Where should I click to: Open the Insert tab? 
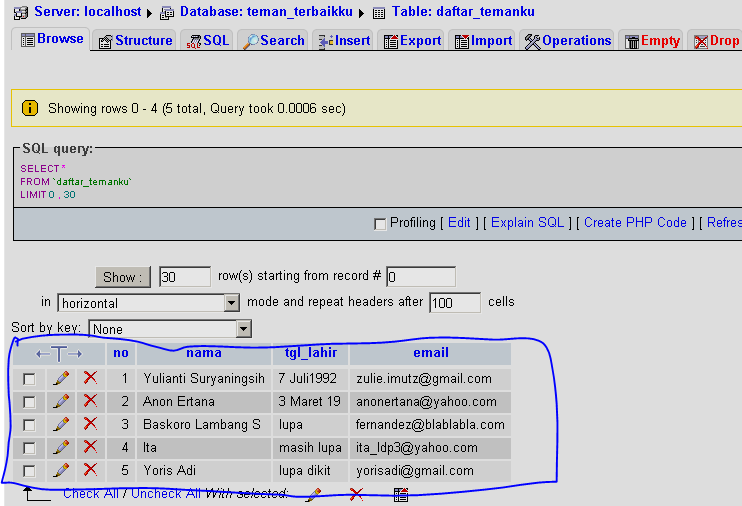(344, 41)
